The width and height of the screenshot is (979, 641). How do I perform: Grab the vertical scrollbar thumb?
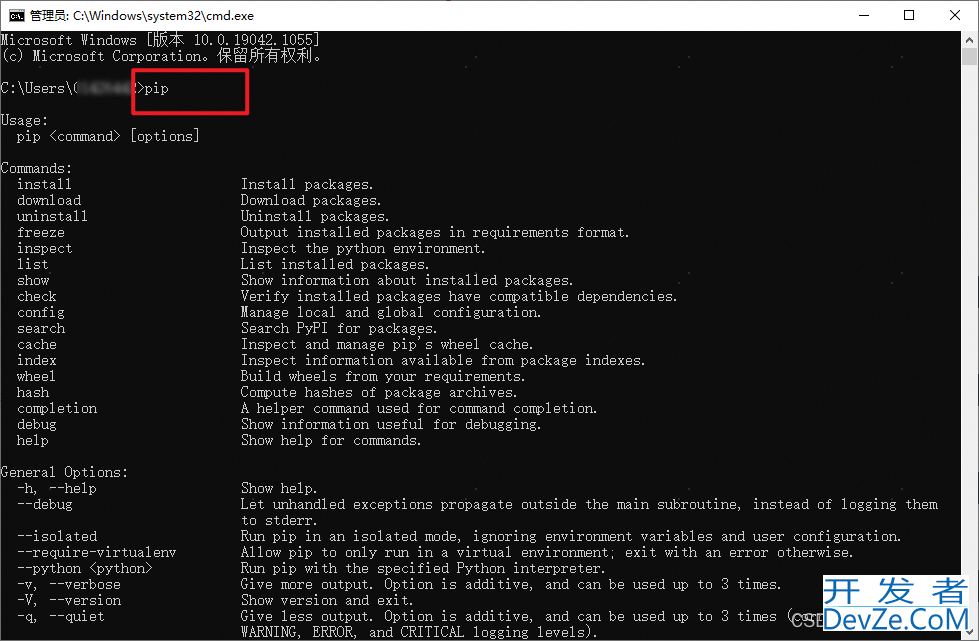[969, 57]
